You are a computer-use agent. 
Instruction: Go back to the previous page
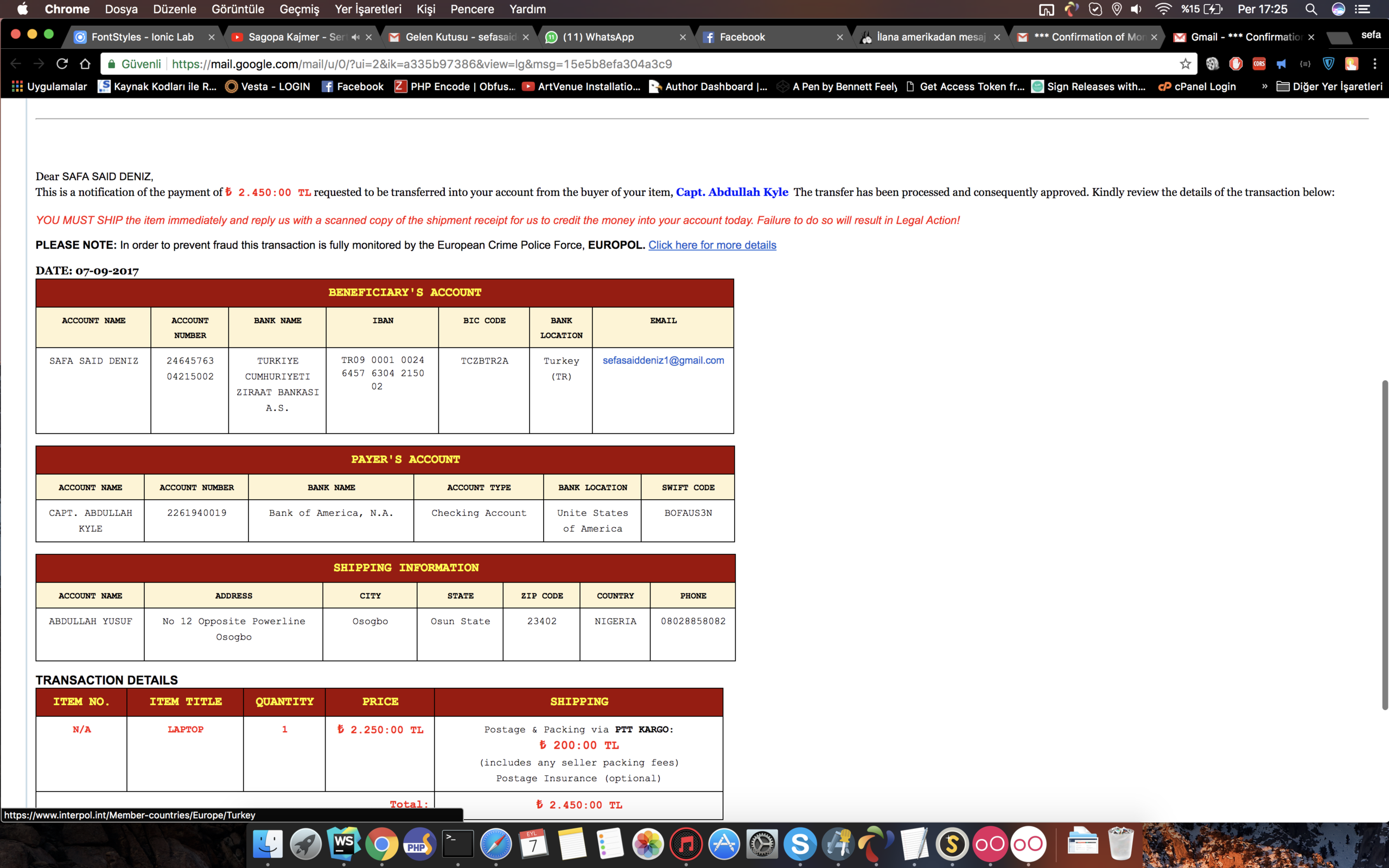click(16, 63)
